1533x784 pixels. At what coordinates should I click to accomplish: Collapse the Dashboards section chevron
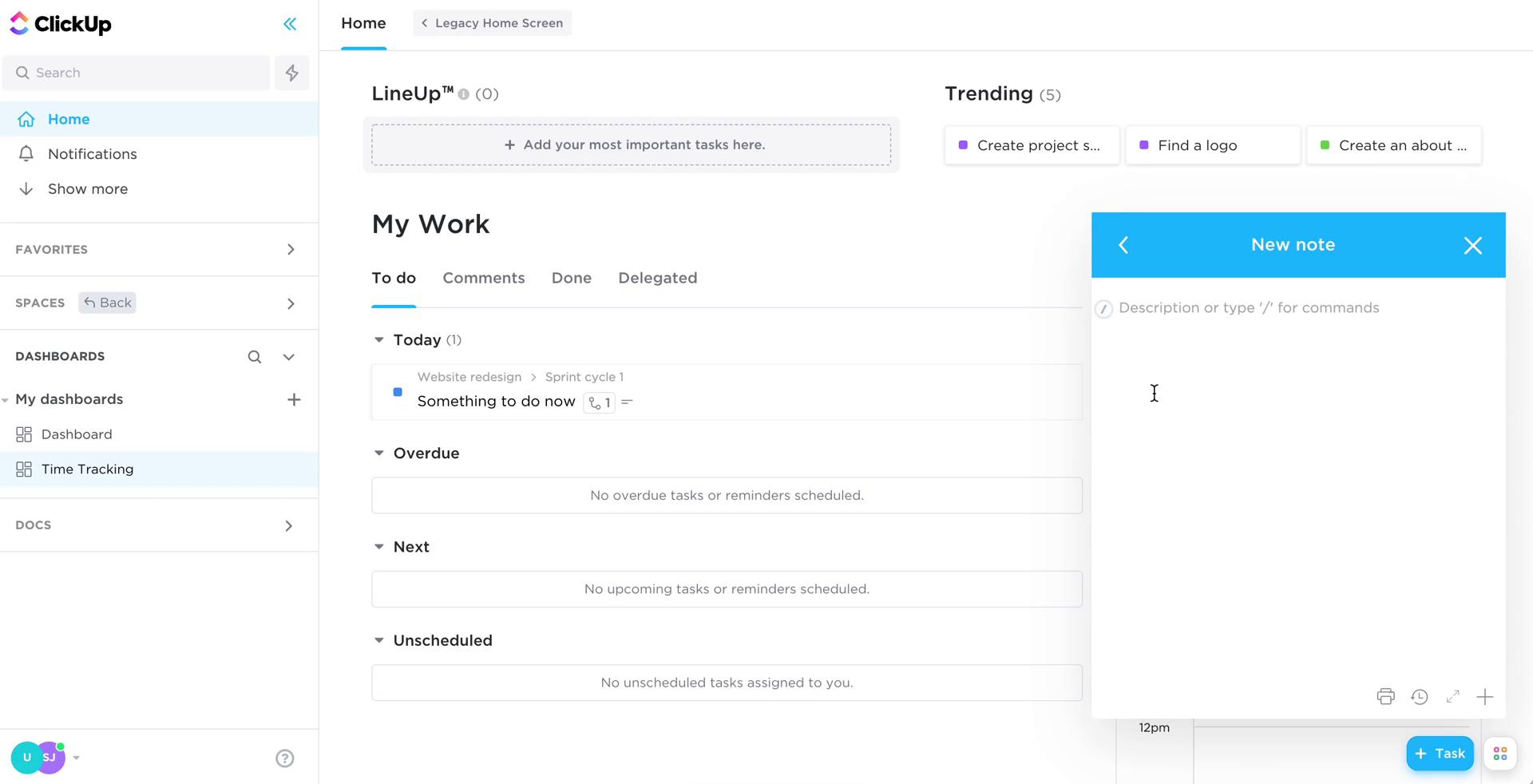tap(289, 357)
